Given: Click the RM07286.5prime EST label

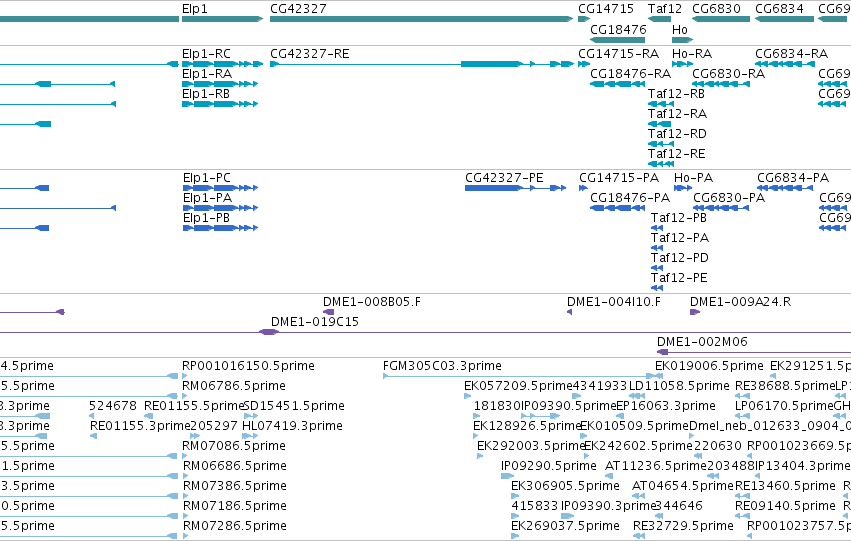Looking at the screenshot, I should pos(234,527).
